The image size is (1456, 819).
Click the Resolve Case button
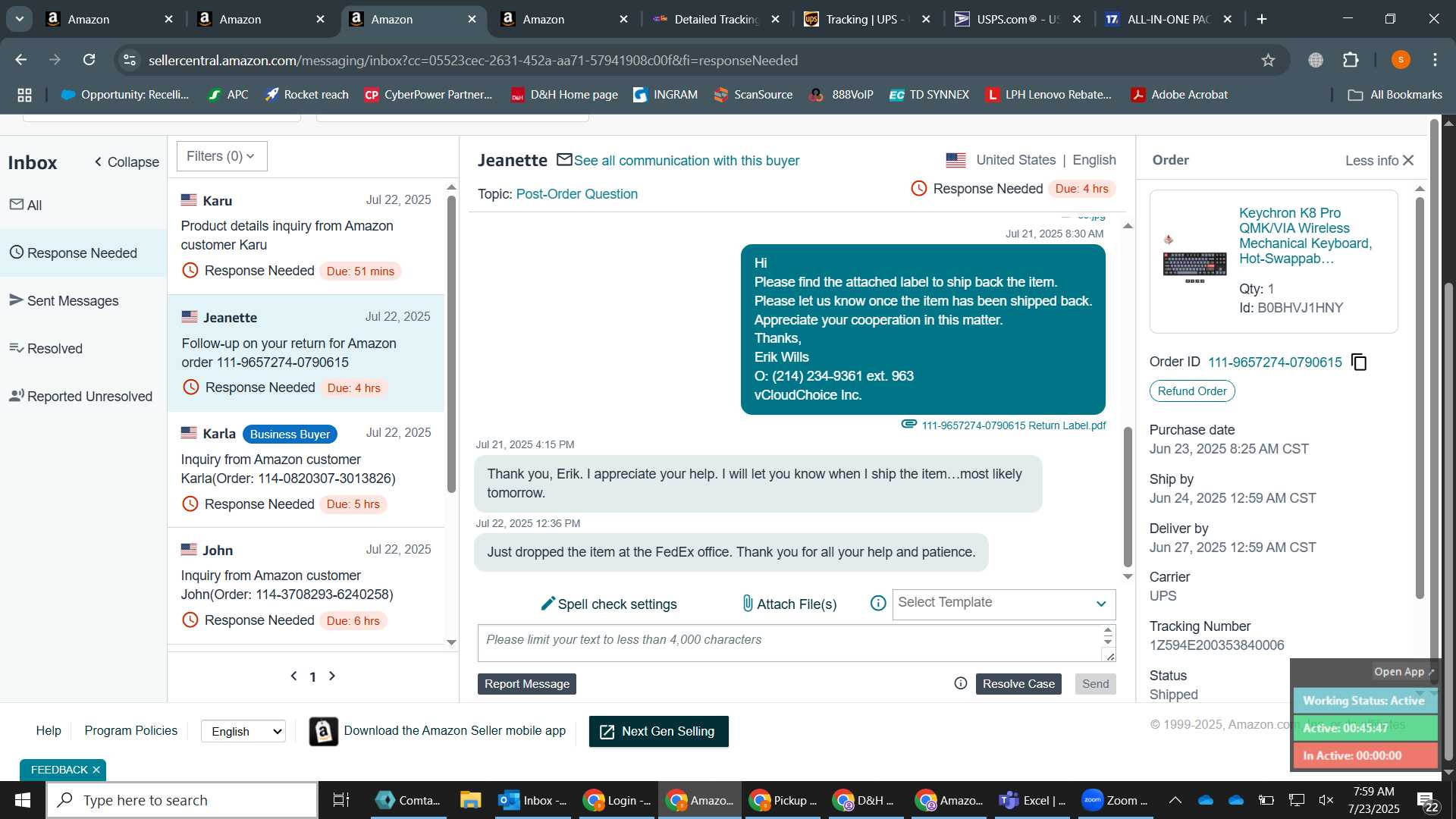pyautogui.click(x=1018, y=683)
